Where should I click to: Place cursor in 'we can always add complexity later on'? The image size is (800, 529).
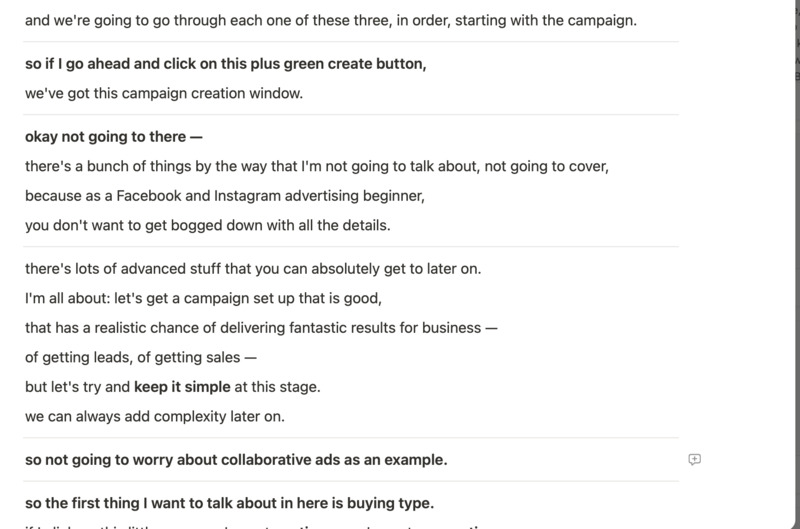click(155, 416)
